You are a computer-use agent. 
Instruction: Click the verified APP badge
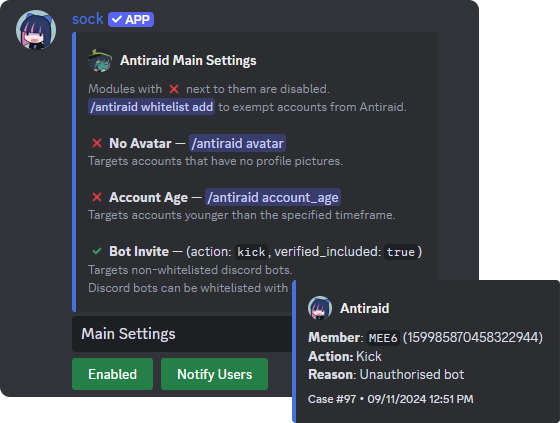click(x=131, y=19)
